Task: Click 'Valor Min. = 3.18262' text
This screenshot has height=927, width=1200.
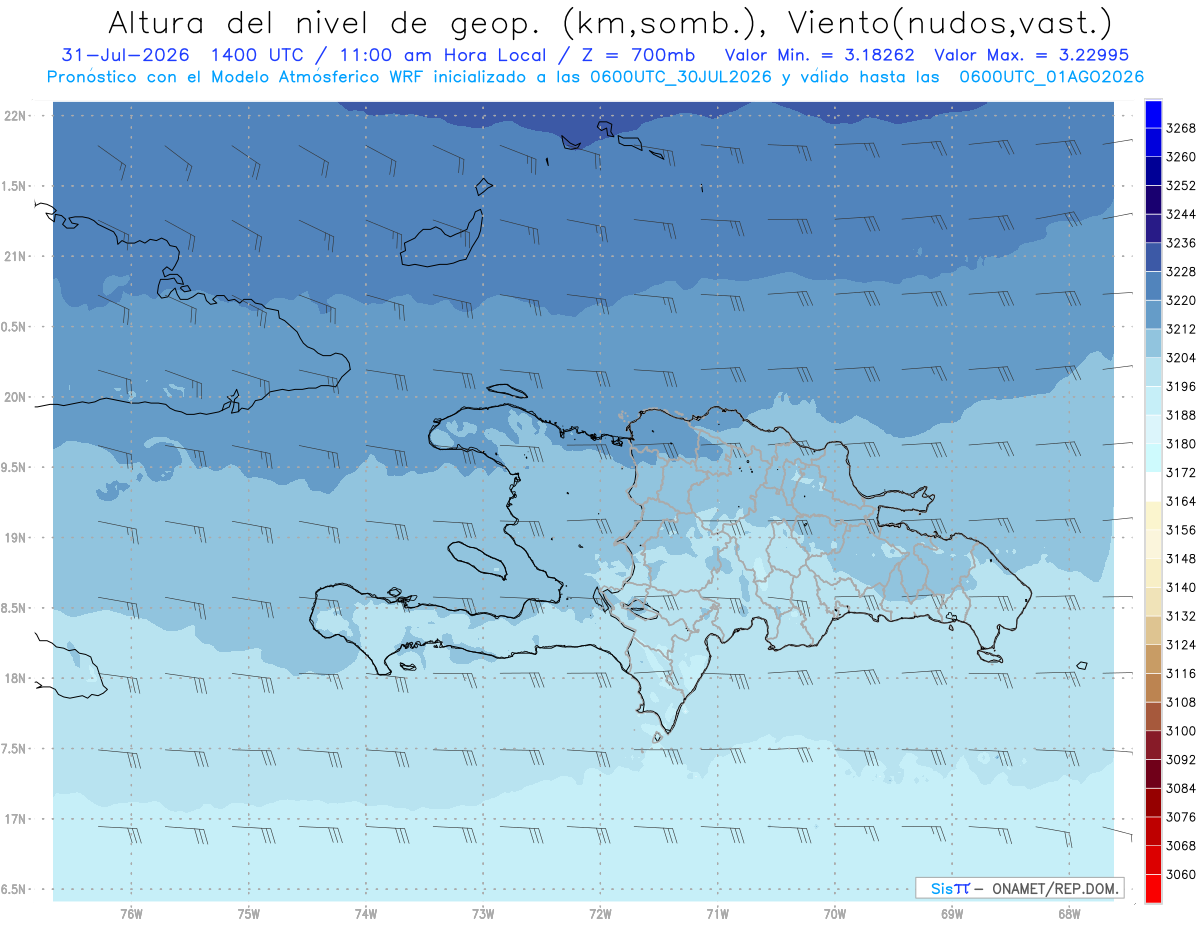Action: pos(820,56)
